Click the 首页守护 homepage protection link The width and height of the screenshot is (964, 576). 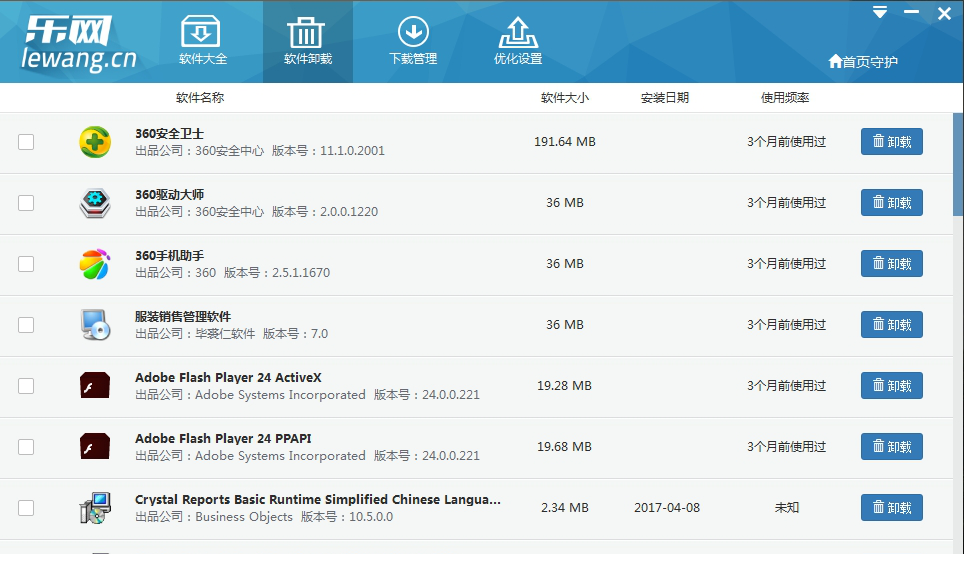pyautogui.click(x=863, y=61)
